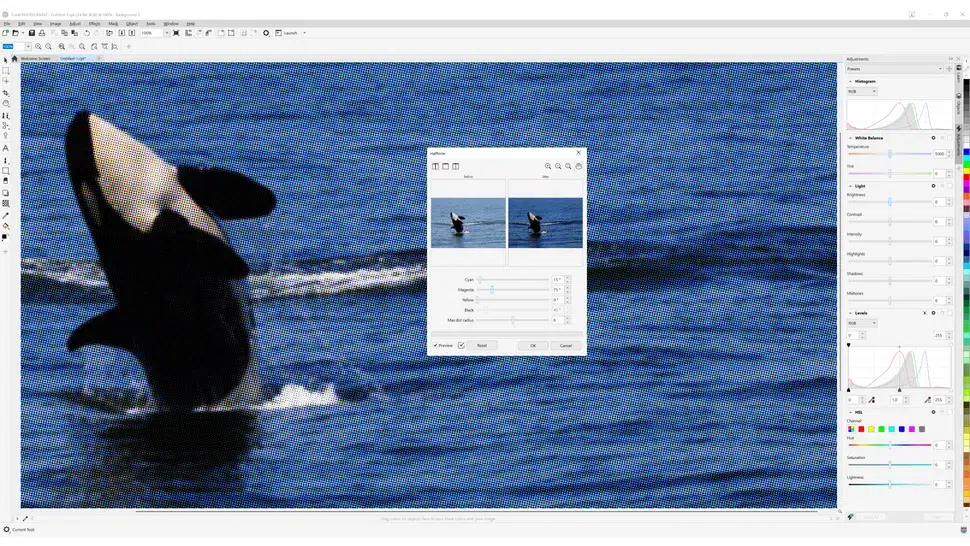Open the Effects menu
This screenshot has height=546, width=970.
point(94,23)
